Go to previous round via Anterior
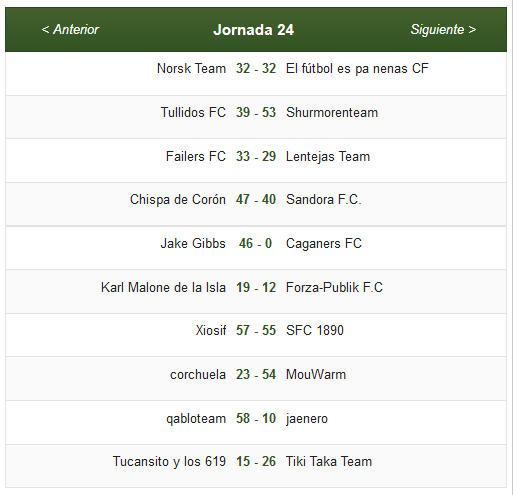 click(70, 29)
